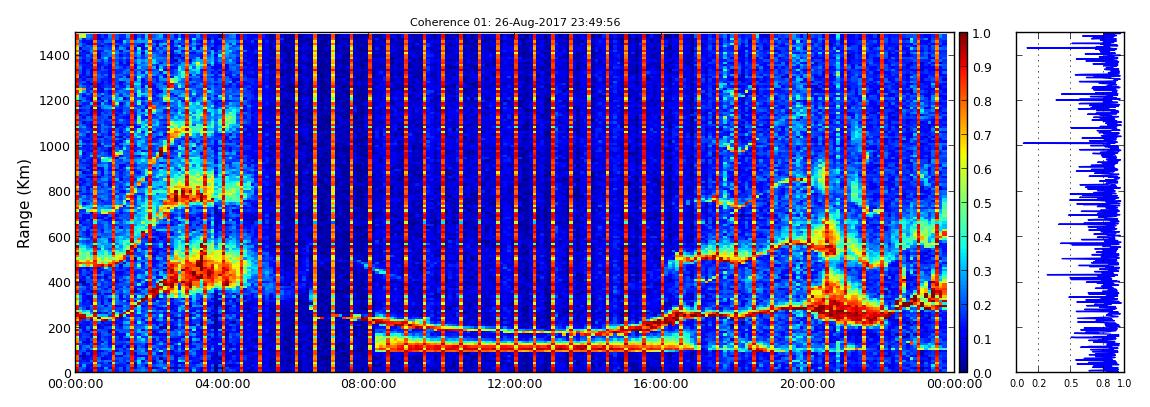Click the 1000 range tick label

[55, 147]
